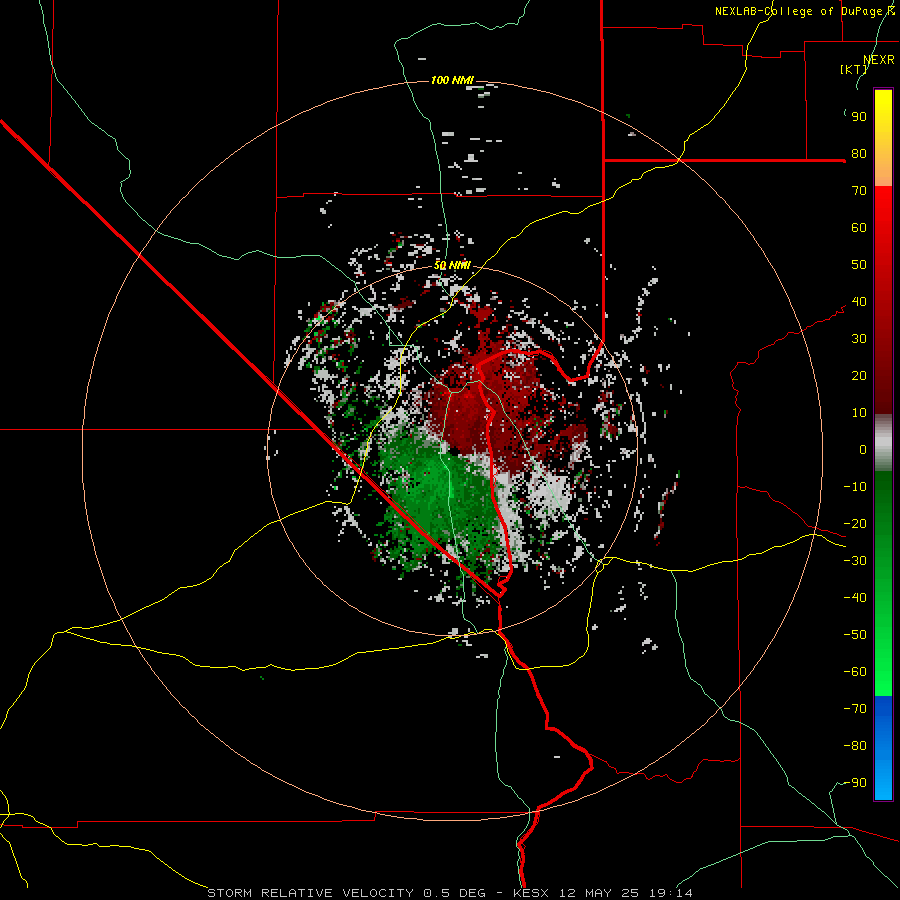The height and width of the screenshot is (900, 900).
Task: Click the '90' value on velocity scale
Action: pos(859,117)
